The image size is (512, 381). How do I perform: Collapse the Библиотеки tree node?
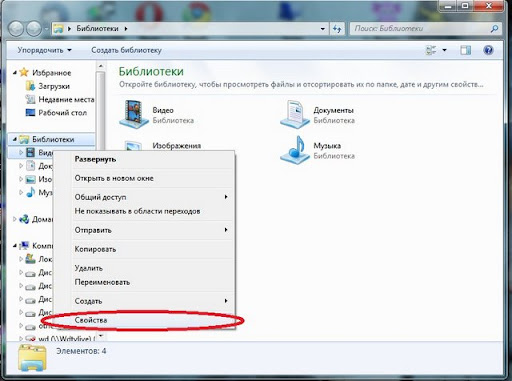point(14,139)
